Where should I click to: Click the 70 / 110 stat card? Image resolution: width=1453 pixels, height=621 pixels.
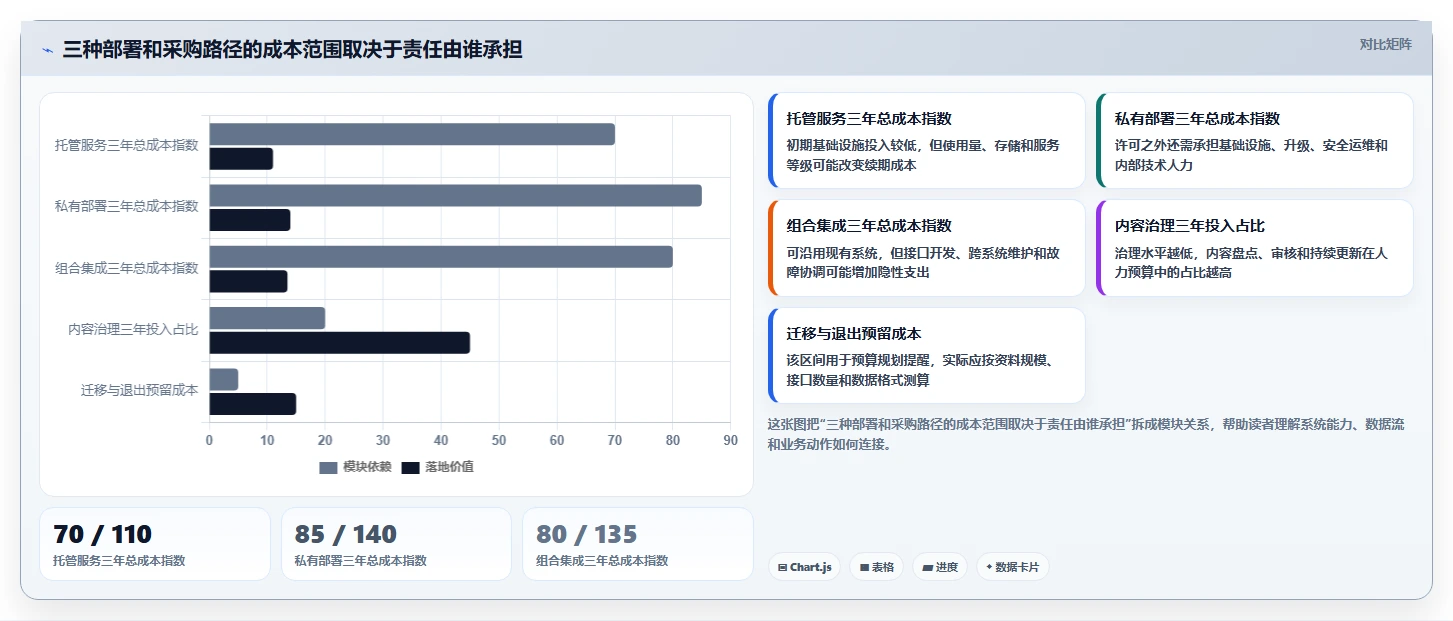pyautogui.click(x=155, y=544)
